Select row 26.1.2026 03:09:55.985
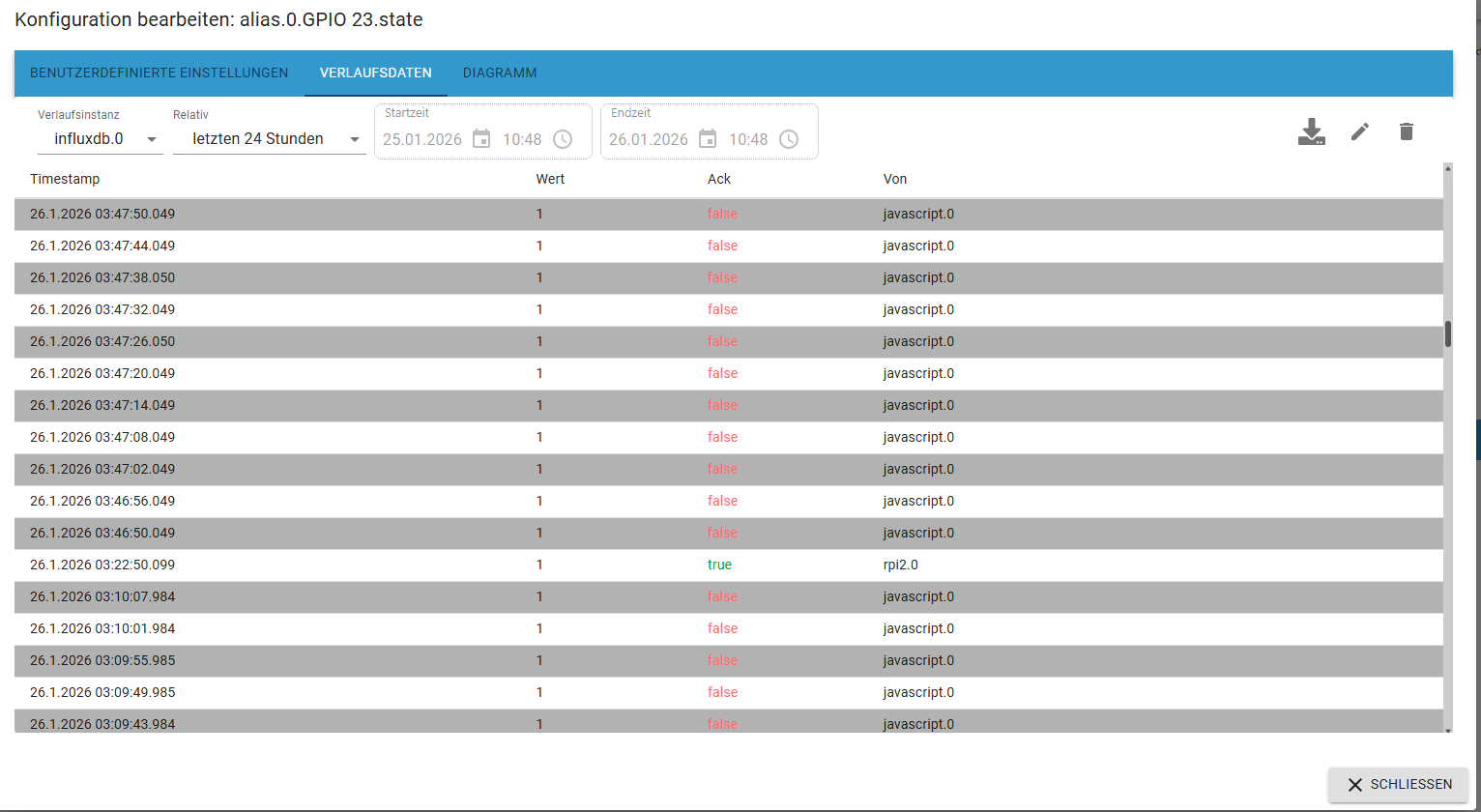Screen dimensions: 1481x812 click(x=729, y=660)
